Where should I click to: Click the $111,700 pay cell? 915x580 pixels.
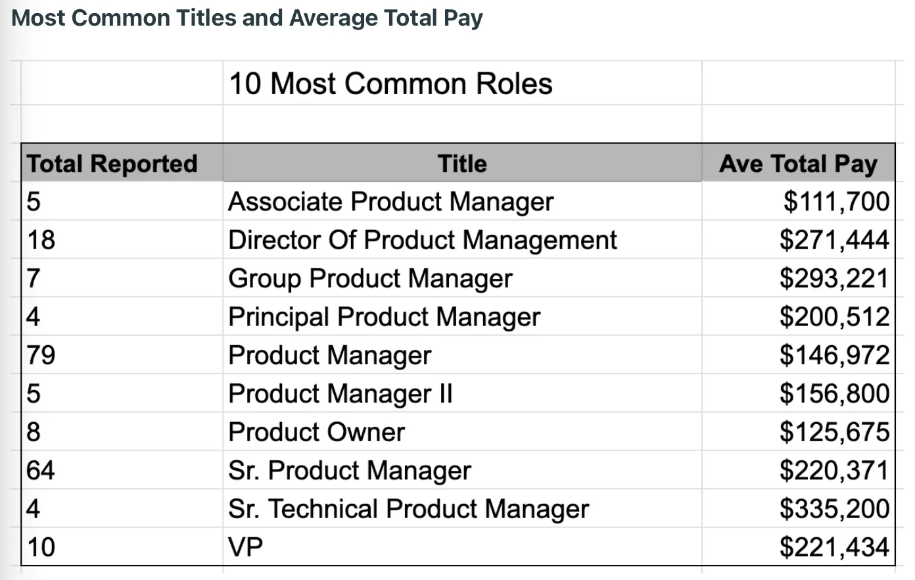click(x=798, y=201)
